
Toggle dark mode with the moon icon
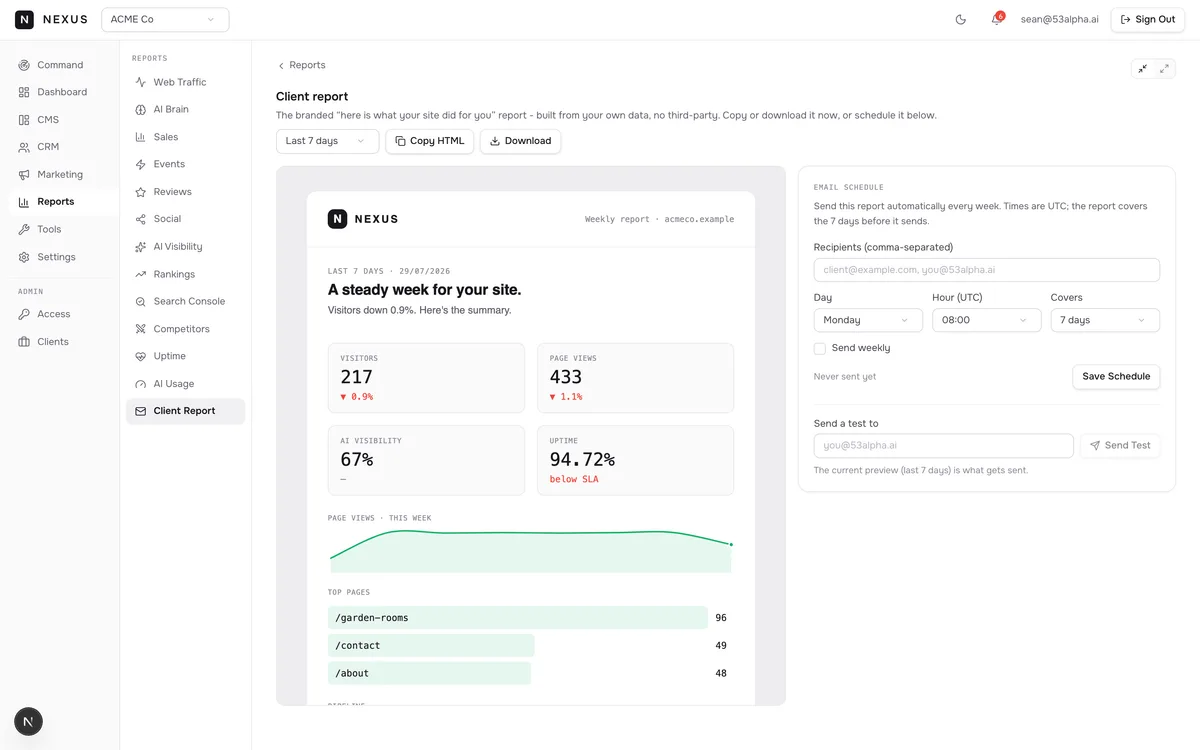tap(961, 19)
